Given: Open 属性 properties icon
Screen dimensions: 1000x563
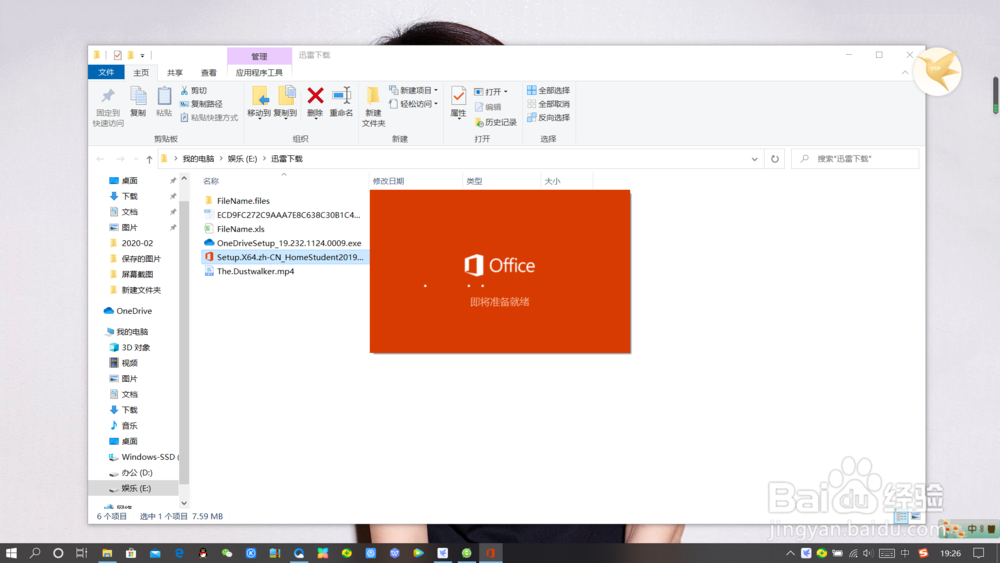Looking at the screenshot, I should tap(458, 101).
